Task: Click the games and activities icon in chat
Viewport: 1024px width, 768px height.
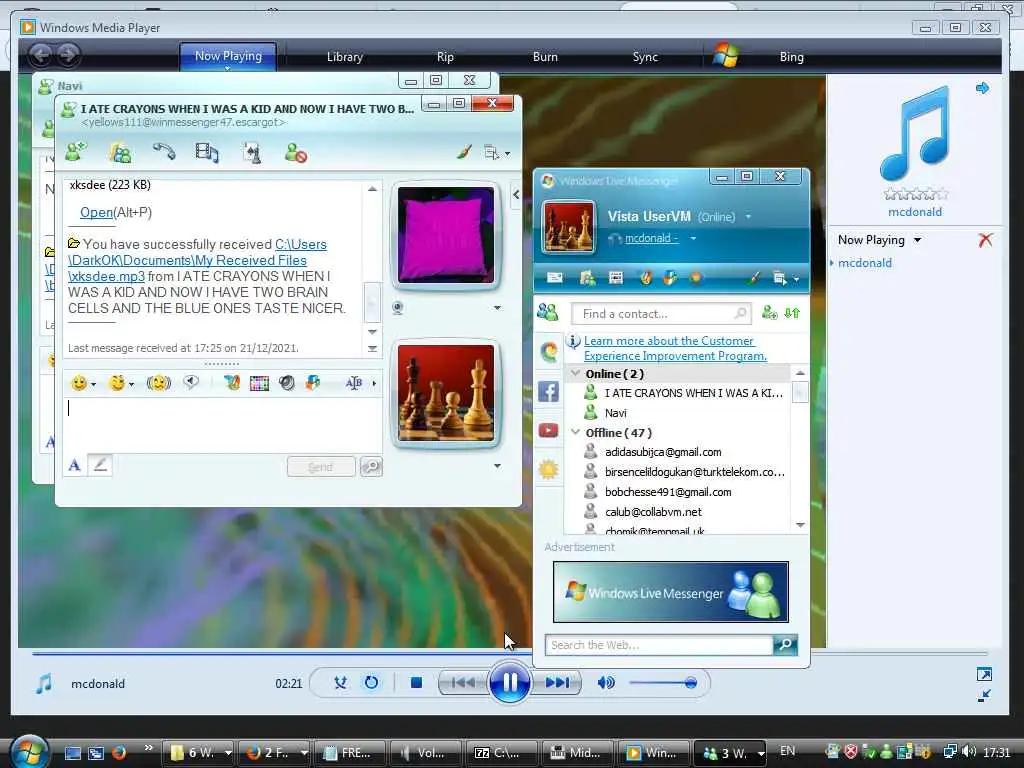Action: pyautogui.click(x=252, y=153)
